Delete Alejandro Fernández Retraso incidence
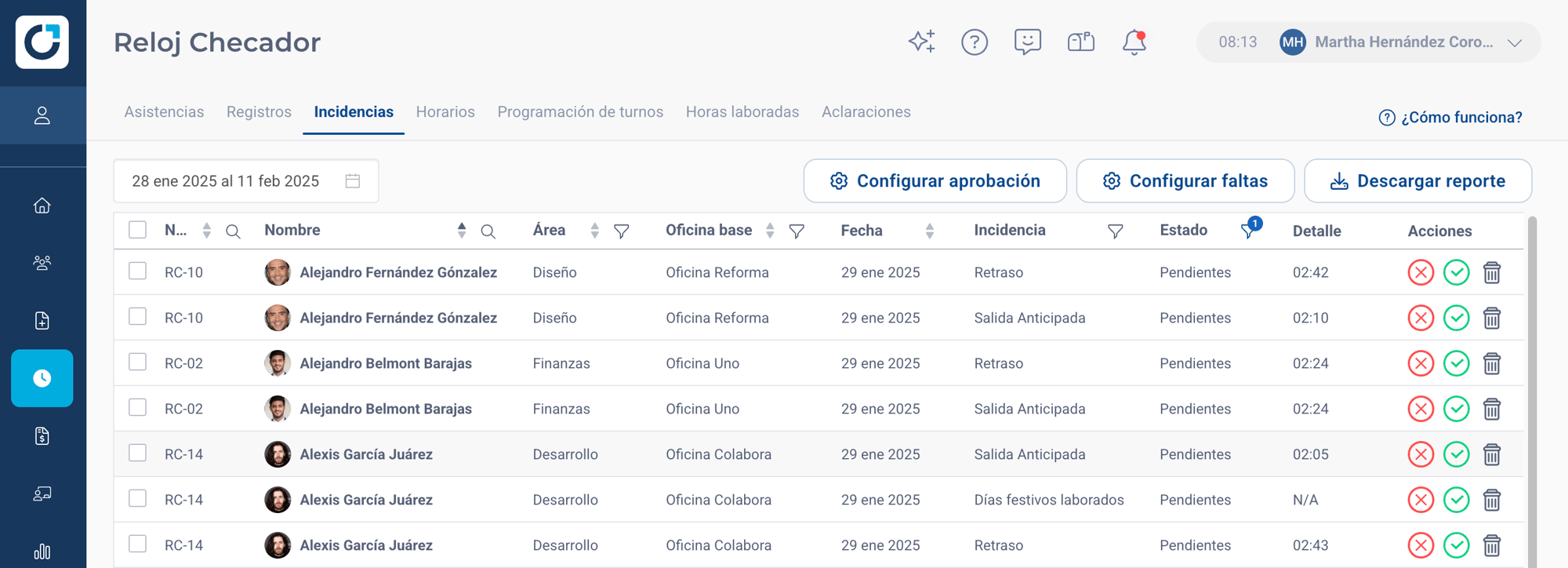1568x568 pixels. point(1492,272)
